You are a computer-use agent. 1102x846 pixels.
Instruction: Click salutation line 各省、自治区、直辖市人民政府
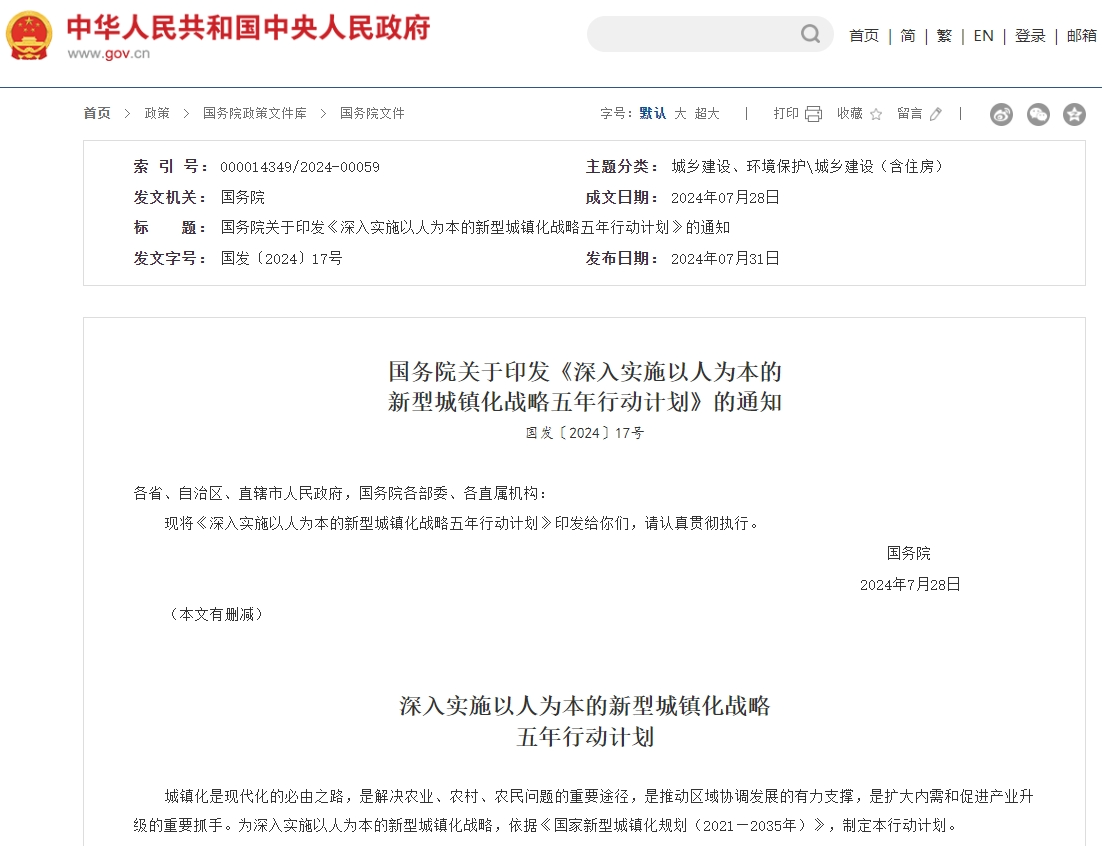tap(340, 493)
